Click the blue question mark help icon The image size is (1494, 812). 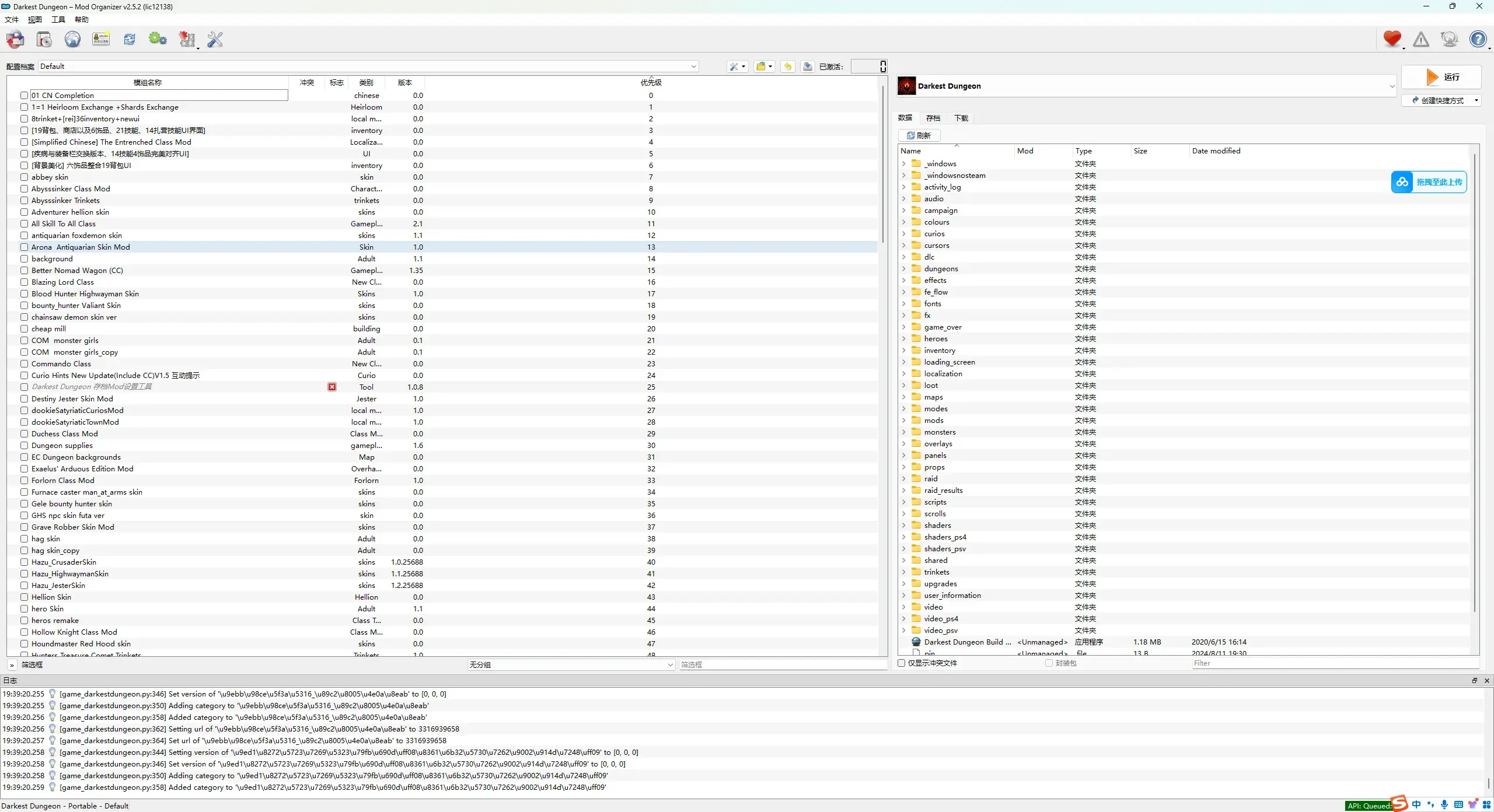click(1478, 40)
